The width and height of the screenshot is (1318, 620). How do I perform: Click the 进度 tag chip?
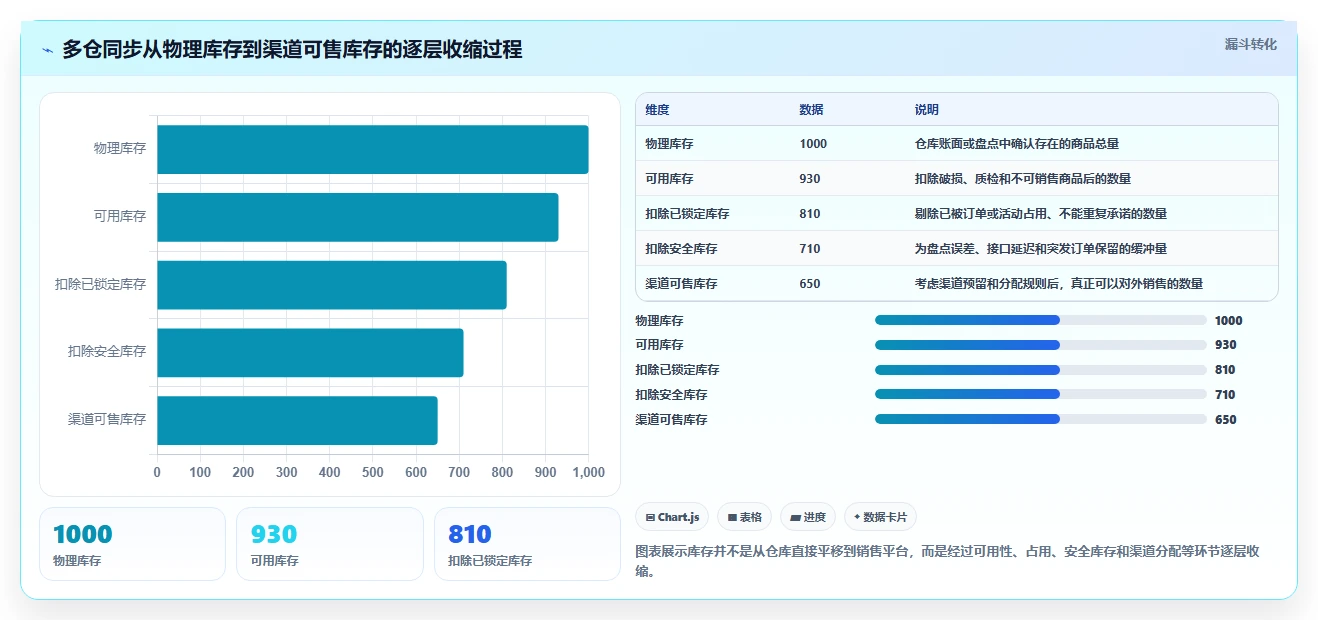pyautogui.click(x=808, y=517)
